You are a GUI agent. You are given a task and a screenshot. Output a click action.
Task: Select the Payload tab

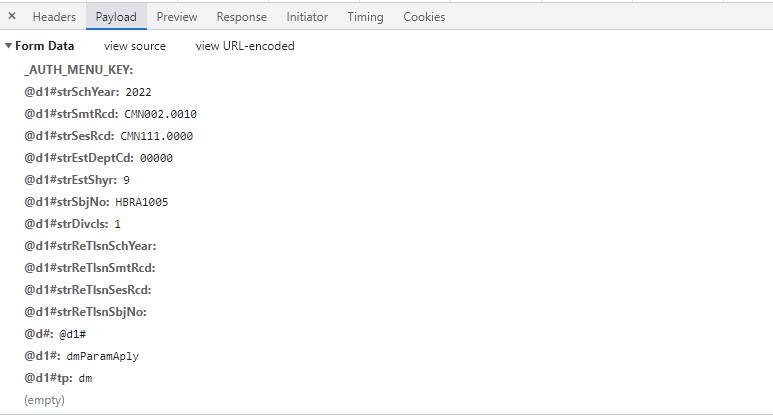[x=116, y=17]
